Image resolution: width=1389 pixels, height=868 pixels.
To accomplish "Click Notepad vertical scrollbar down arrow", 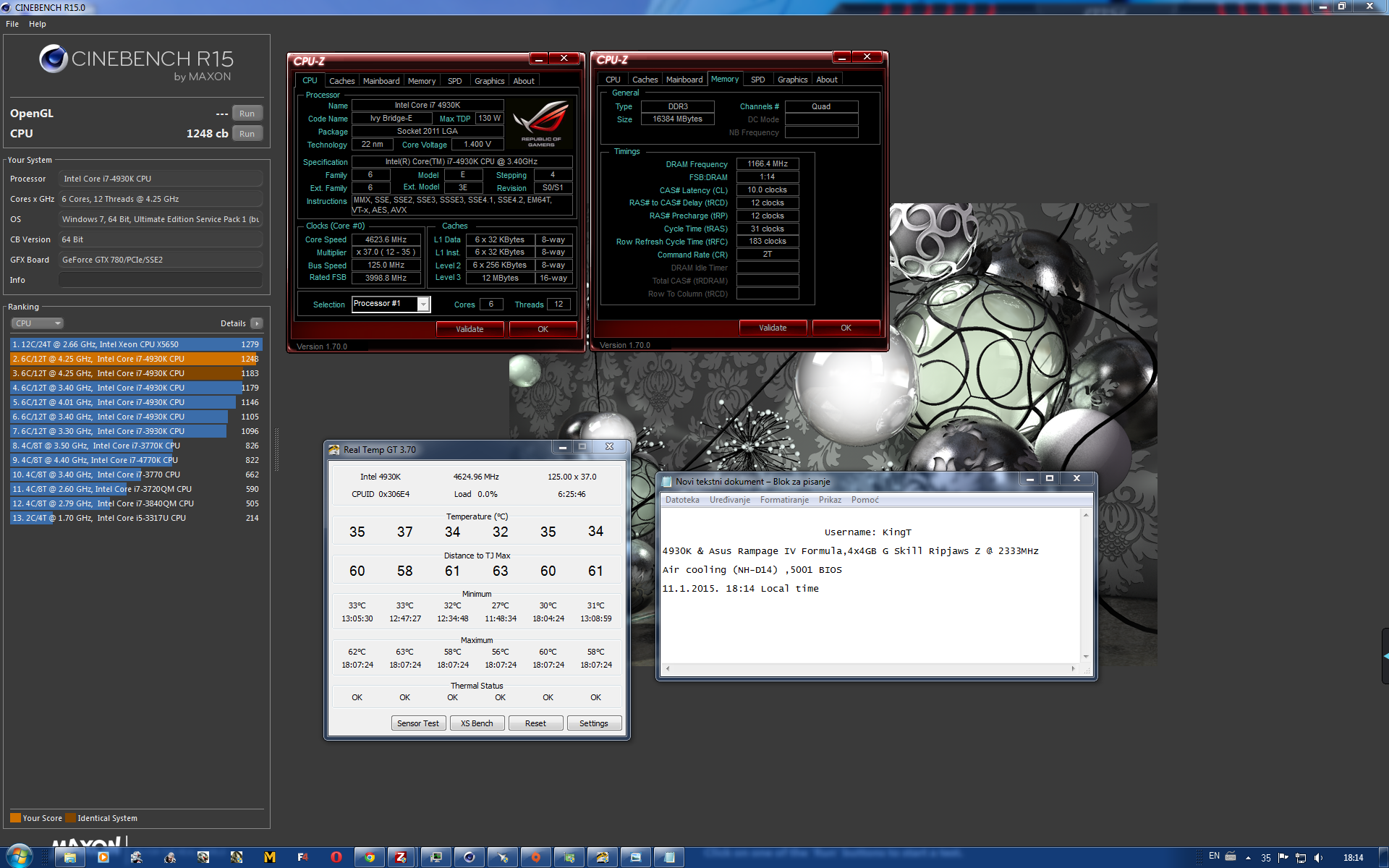I will [x=1086, y=657].
